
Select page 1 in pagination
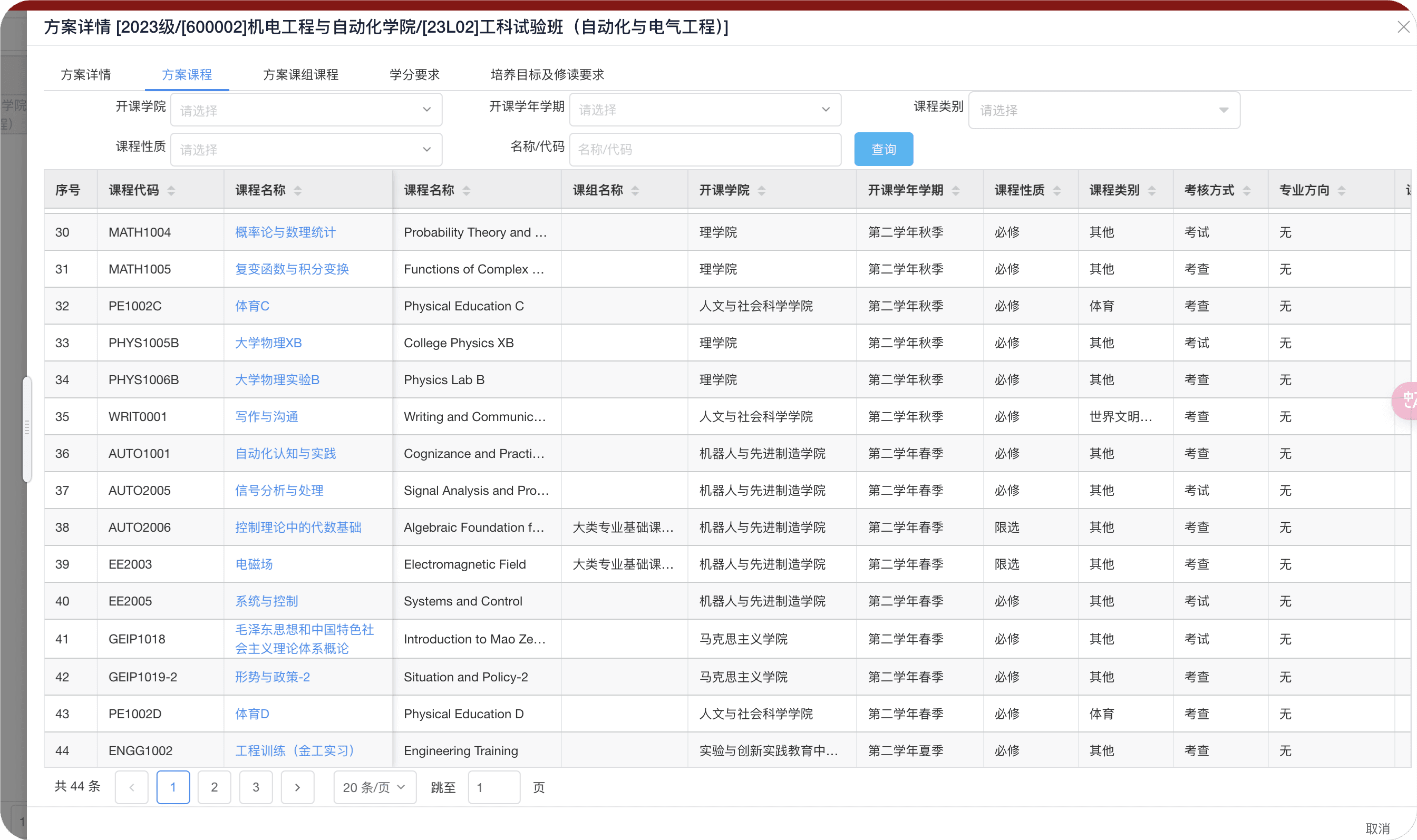(x=173, y=787)
